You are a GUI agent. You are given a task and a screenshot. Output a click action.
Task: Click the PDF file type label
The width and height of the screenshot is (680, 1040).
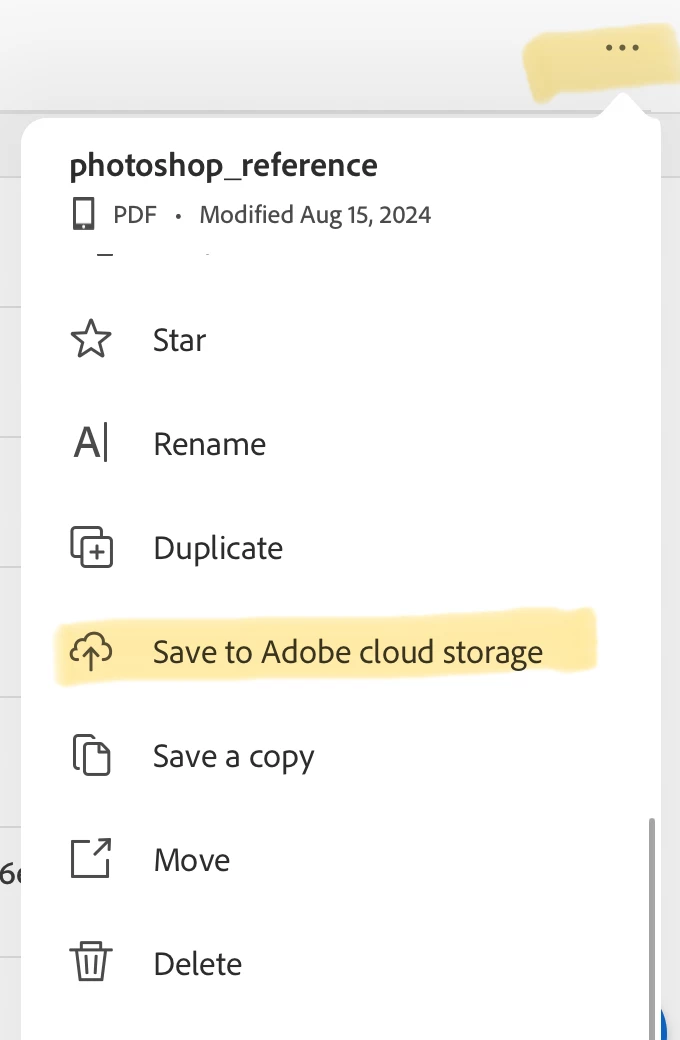[135, 215]
